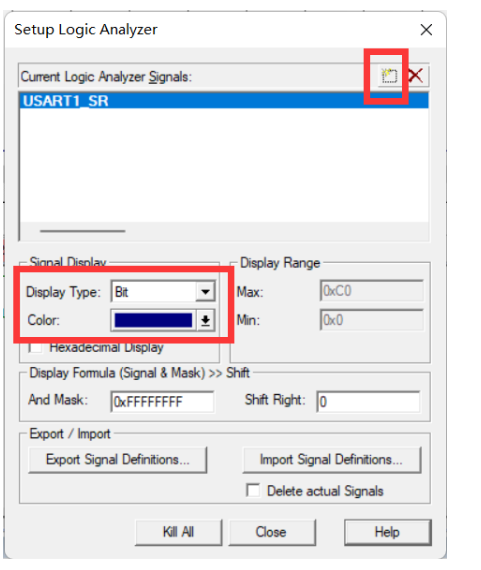The width and height of the screenshot is (481, 570).
Task: Delete the selected signal with red X icon
Action: (x=416, y=76)
